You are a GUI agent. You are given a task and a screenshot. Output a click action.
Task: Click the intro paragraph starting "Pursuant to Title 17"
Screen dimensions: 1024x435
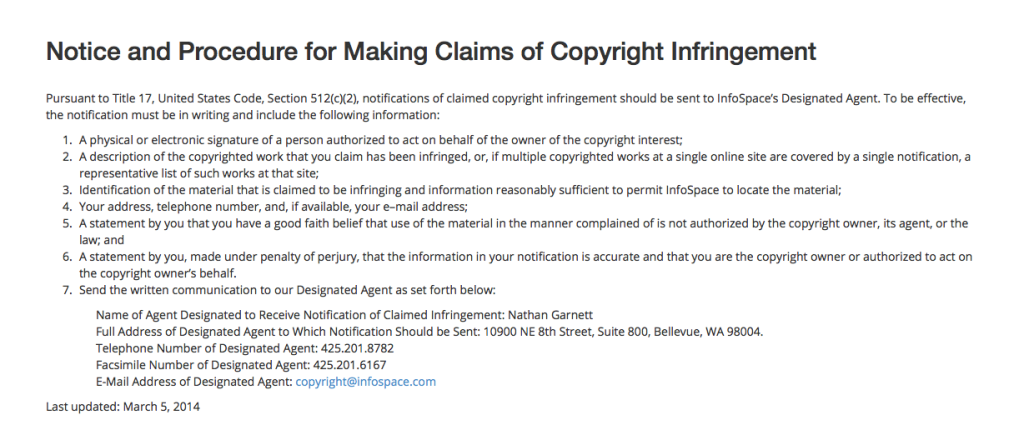coord(505,106)
